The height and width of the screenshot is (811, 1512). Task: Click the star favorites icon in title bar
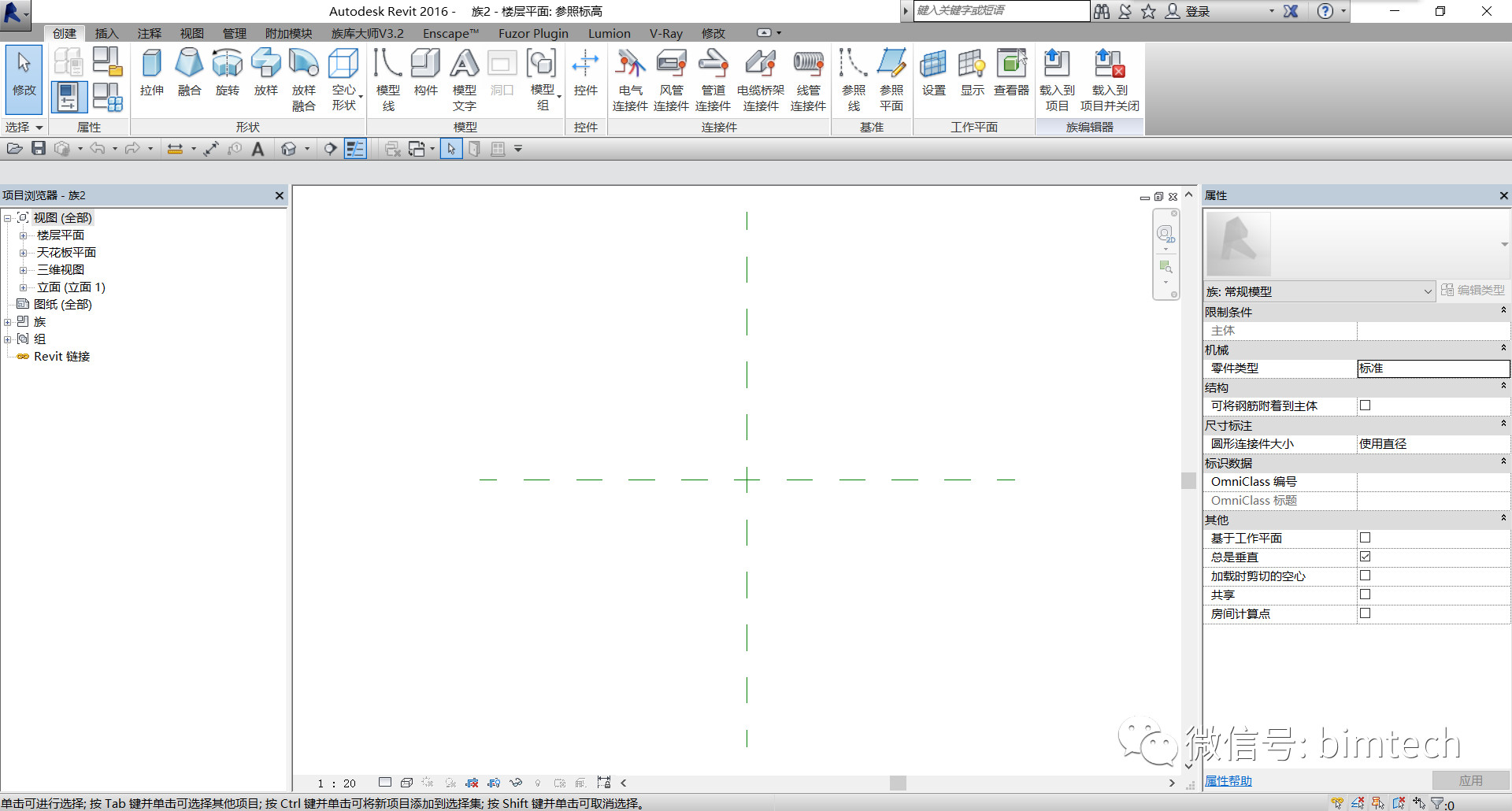click(x=1149, y=11)
